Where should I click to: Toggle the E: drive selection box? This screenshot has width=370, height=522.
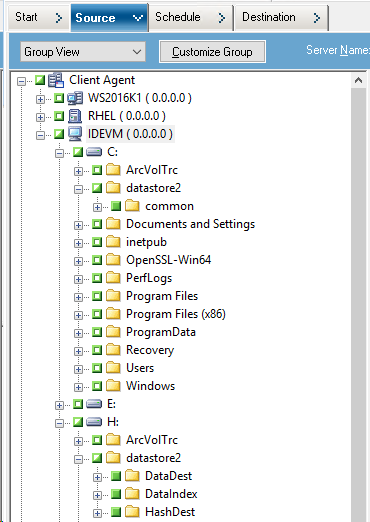point(78,404)
